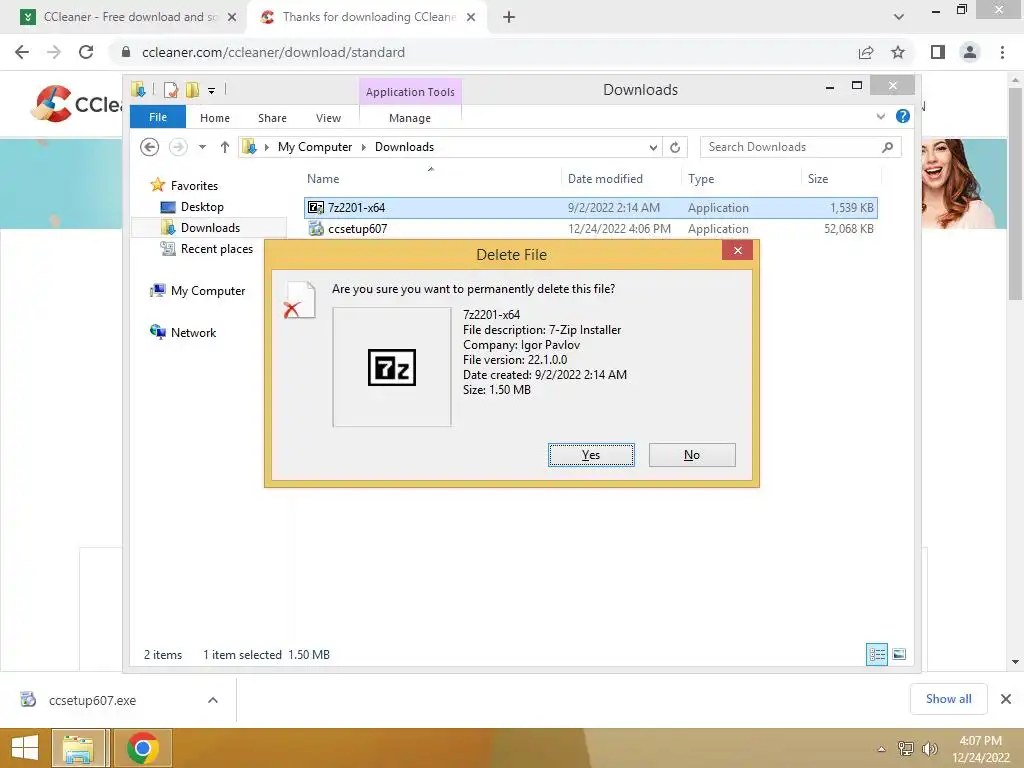
Task: Open the Share ribbon tab
Action: click(x=272, y=118)
